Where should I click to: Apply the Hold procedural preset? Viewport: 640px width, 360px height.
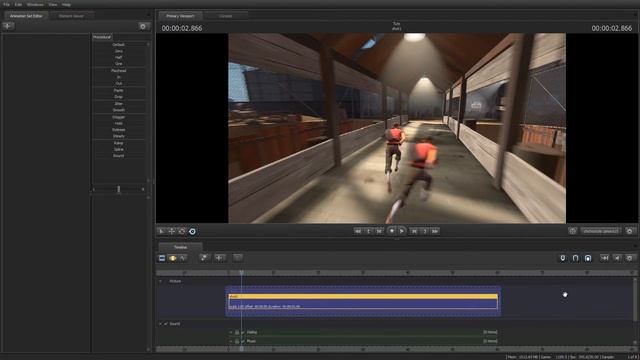tap(118, 123)
